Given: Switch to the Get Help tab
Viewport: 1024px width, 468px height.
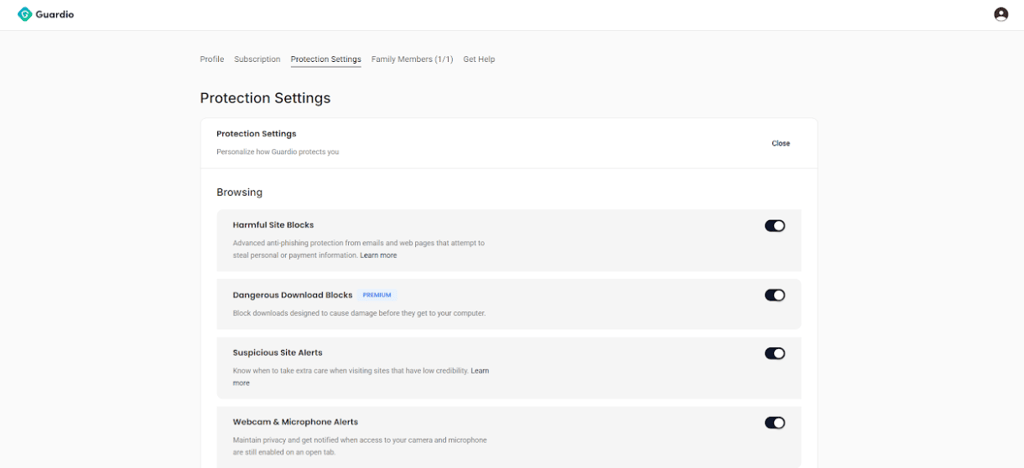Looking at the screenshot, I should (x=479, y=59).
